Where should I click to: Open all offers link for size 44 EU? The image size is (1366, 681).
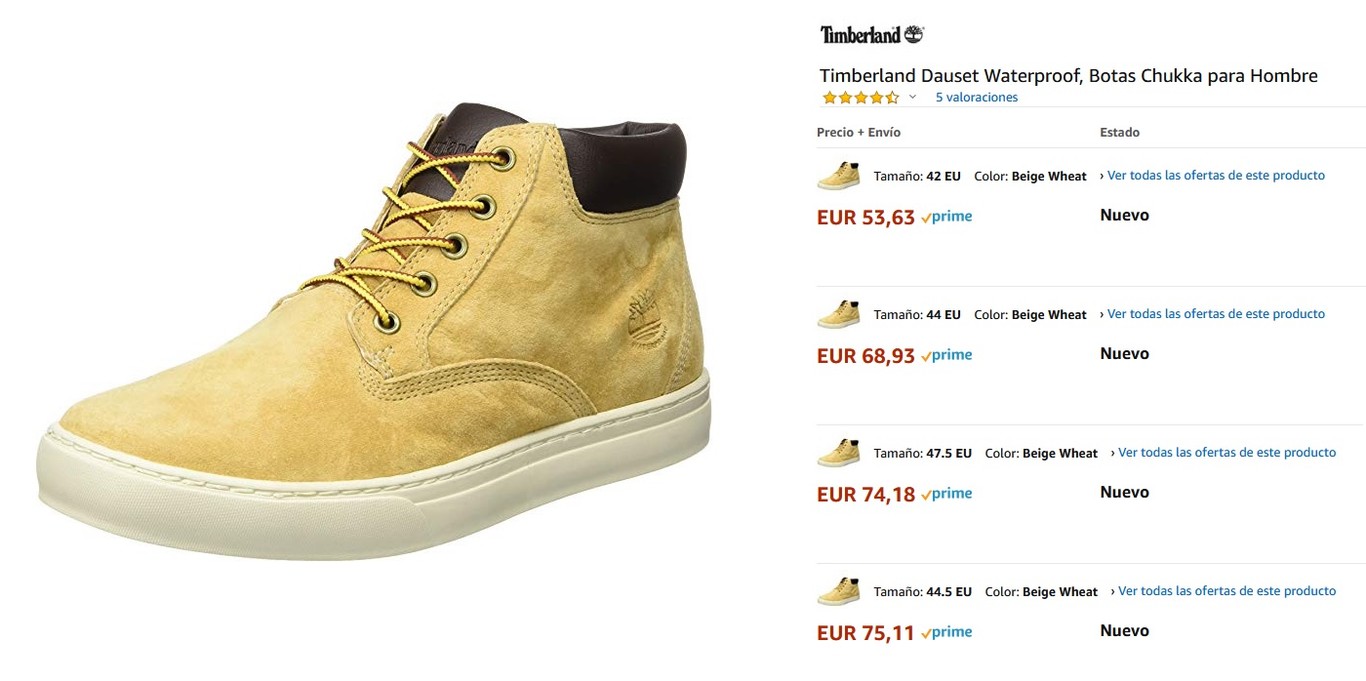pyautogui.click(x=1212, y=314)
